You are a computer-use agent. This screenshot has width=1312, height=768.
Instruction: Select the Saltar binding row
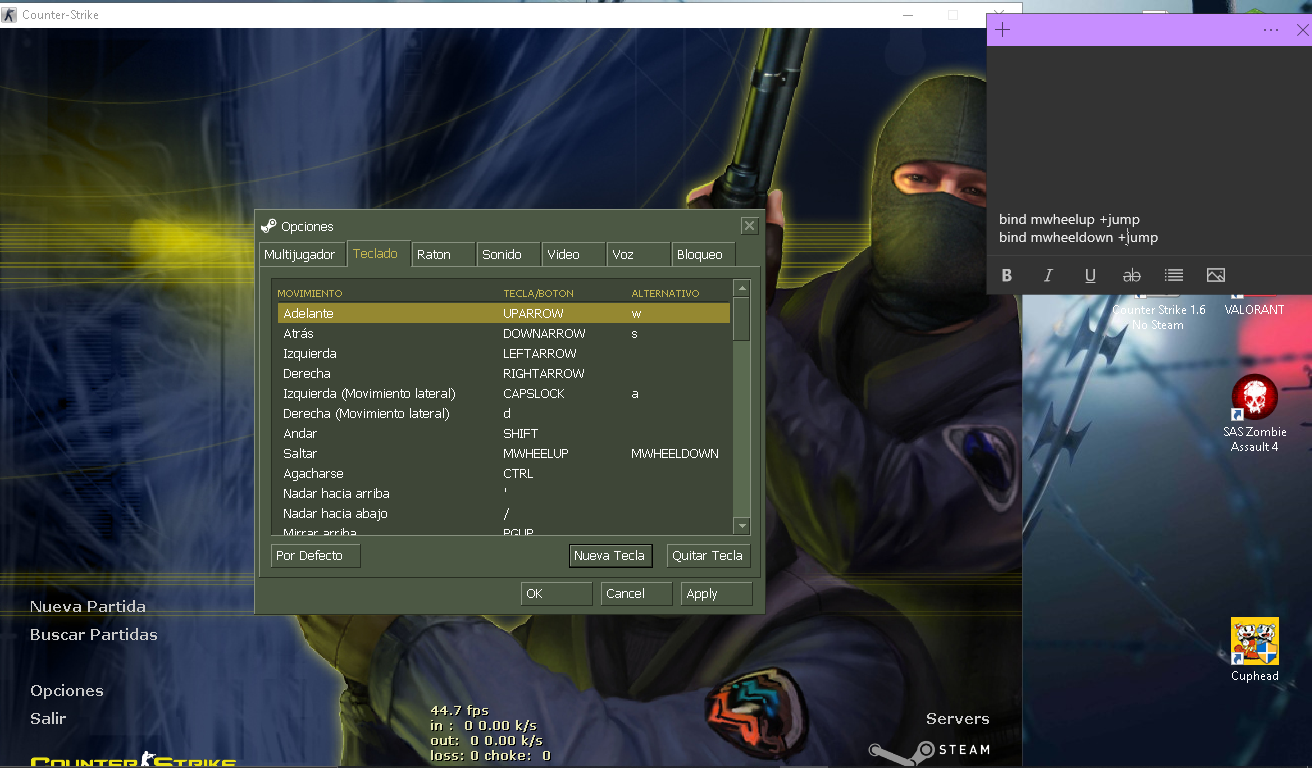coord(504,453)
